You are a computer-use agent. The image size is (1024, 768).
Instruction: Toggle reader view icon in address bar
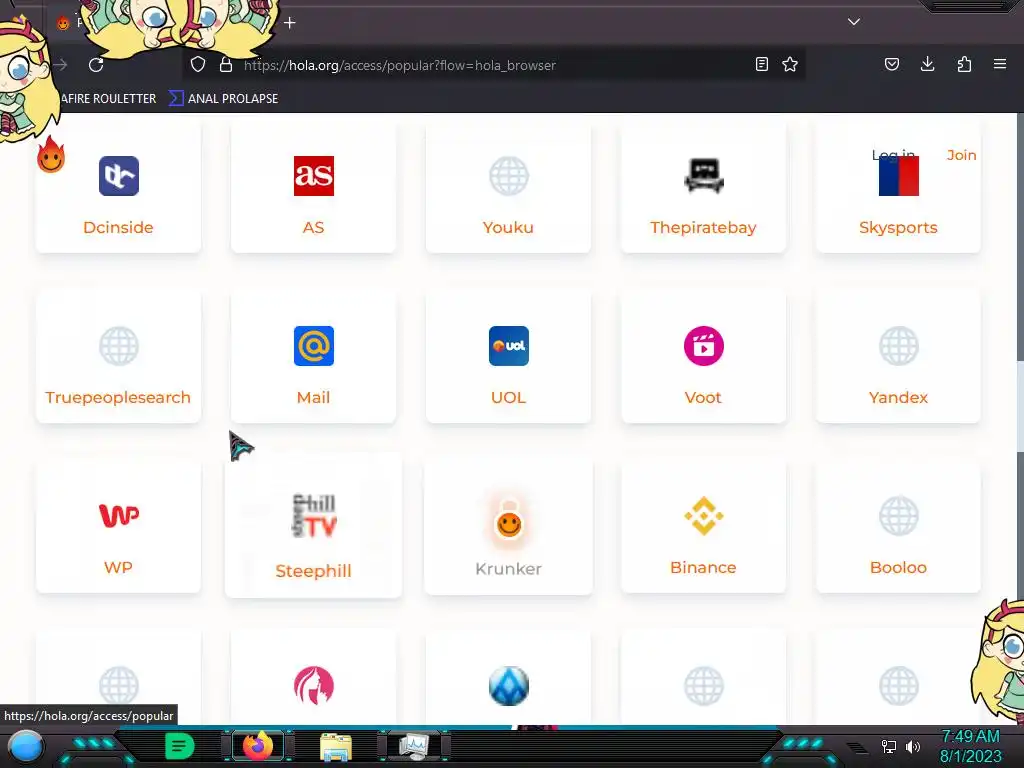(x=761, y=64)
